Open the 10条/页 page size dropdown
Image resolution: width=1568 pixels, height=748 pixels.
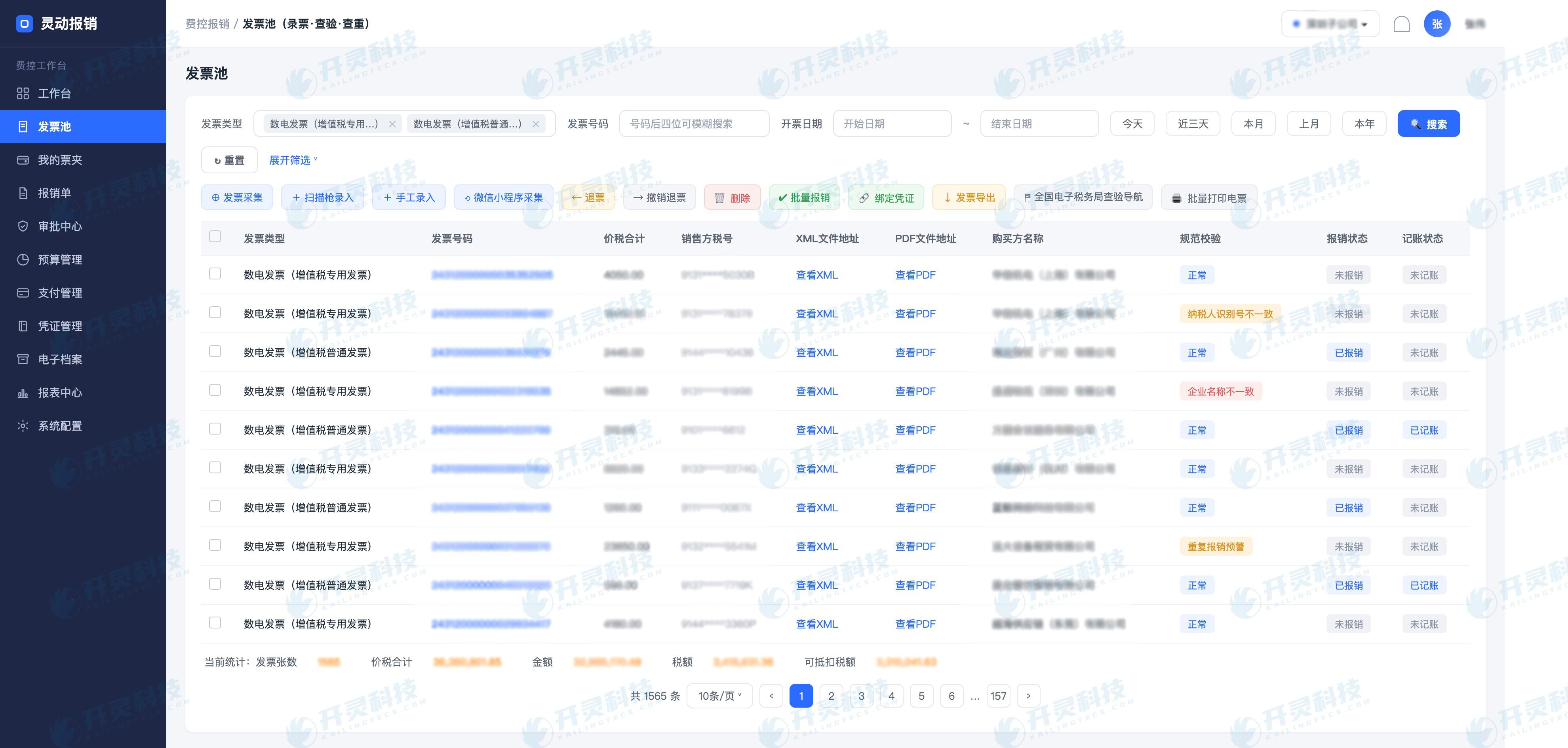pyautogui.click(x=719, y=696)
